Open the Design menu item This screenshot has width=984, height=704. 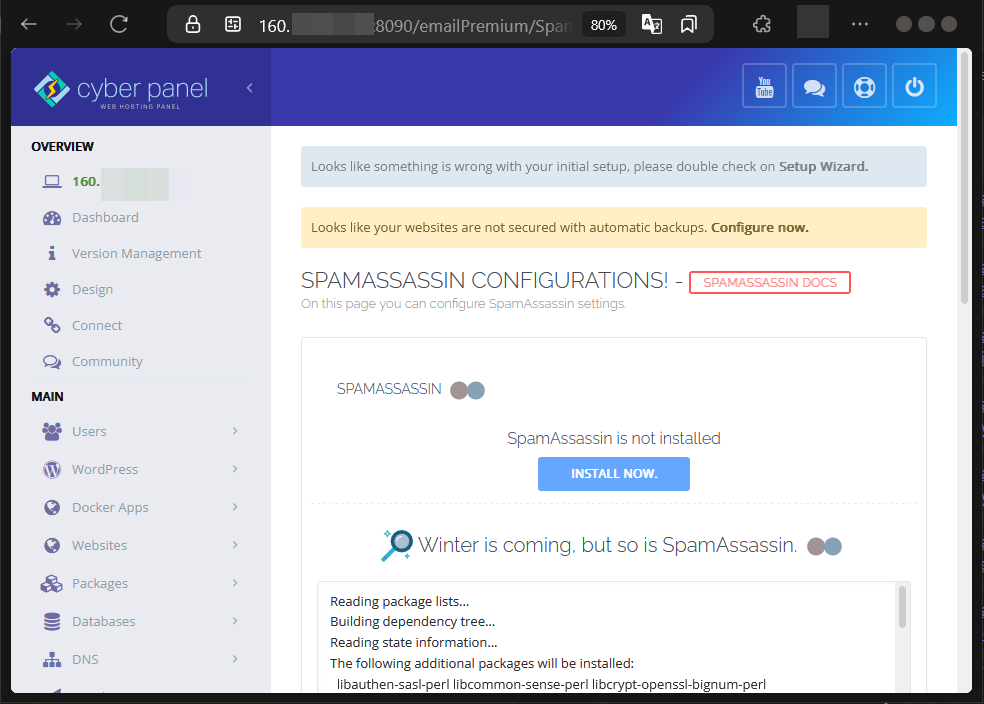[x=93, y=290]
